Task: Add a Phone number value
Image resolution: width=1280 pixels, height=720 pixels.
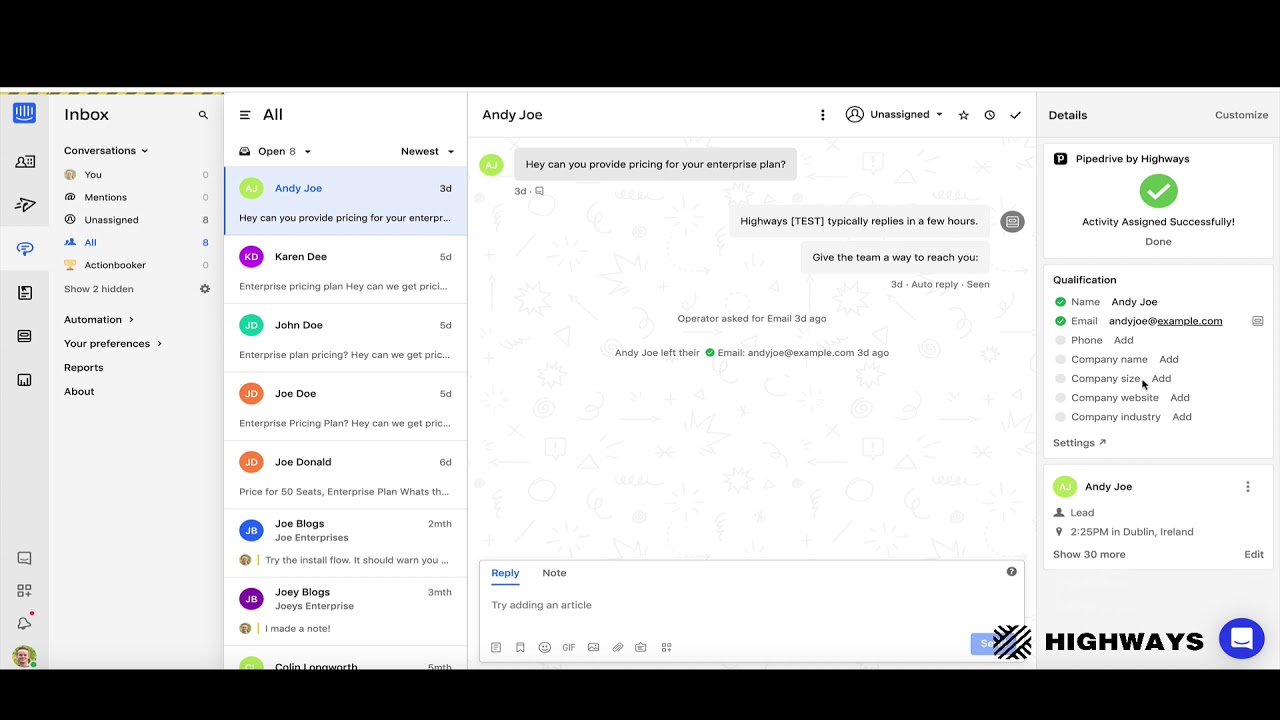Action: point(1124,340)
